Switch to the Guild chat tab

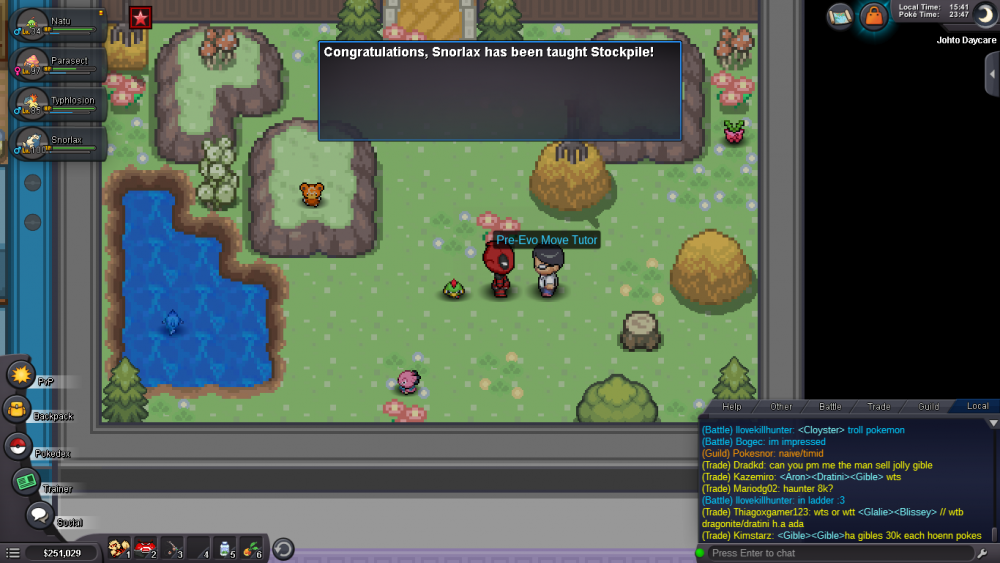coord(928,406)
